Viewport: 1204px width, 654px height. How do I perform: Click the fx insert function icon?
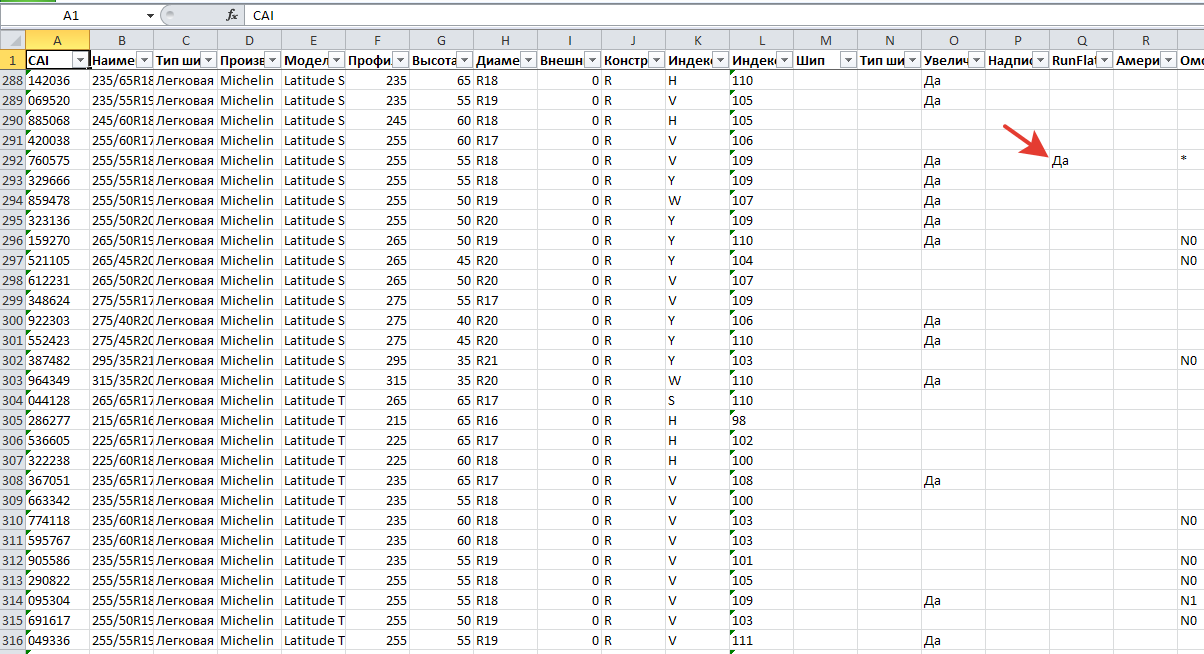pyautogui.click(x=232, y=15)
